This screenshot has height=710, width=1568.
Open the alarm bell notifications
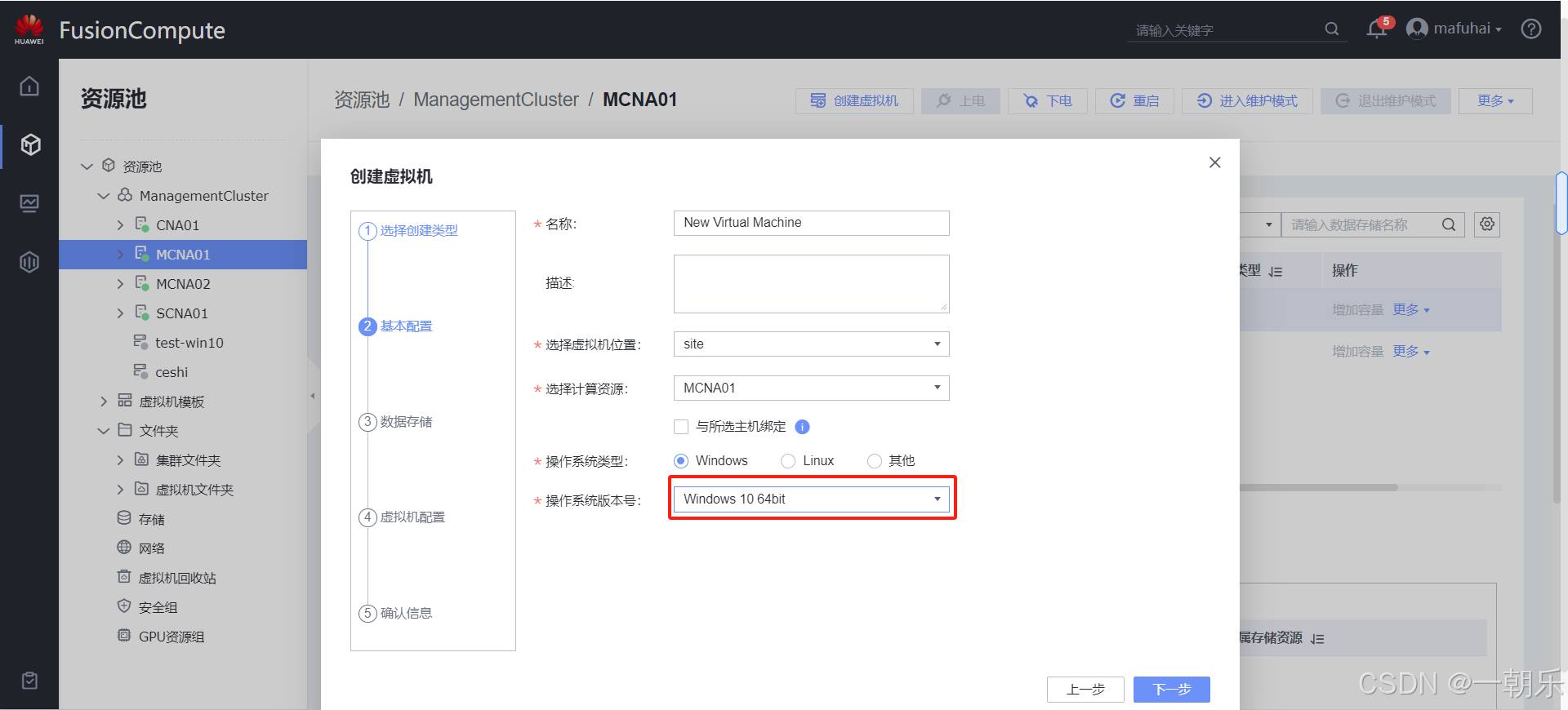tap(1377, 29)
